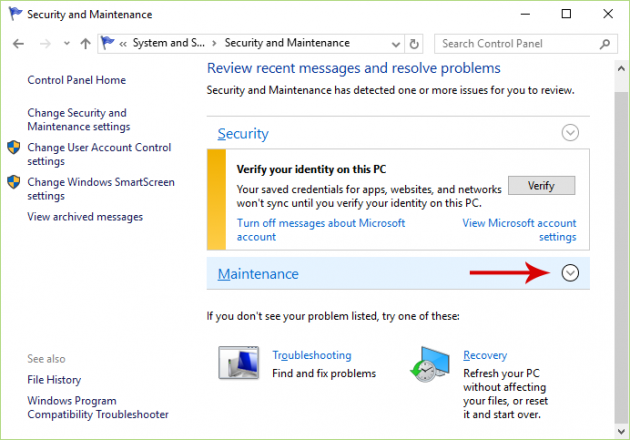
Task: Click Turn off messages about Microsoft account
Action: [320, 230]
